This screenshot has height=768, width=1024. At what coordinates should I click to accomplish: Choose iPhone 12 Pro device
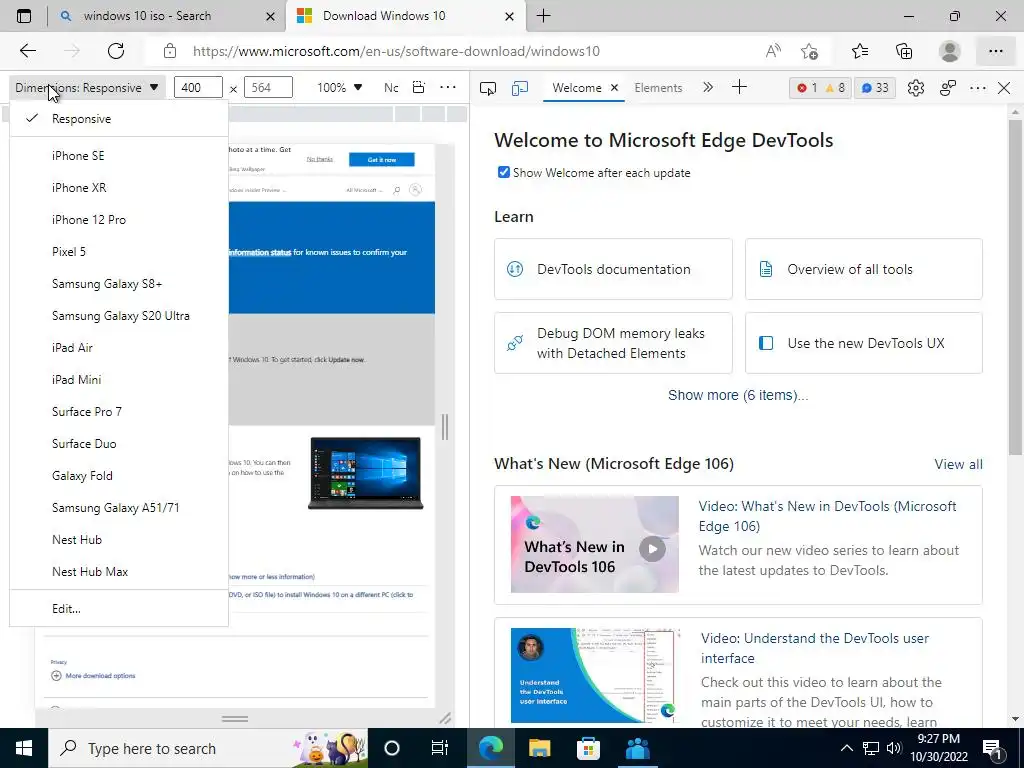pyautogui.click(x=119, y=219)
